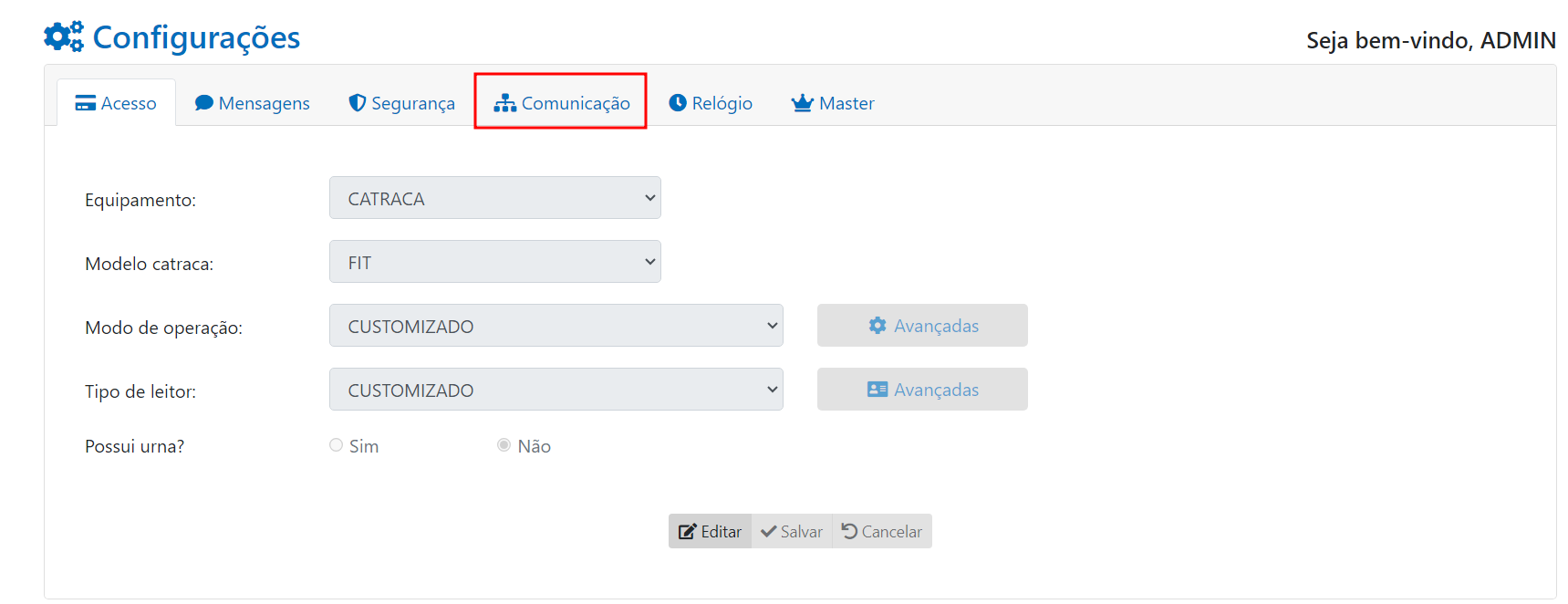
Task: Open the Modo de operação dropdown
Action: (556, 326)
